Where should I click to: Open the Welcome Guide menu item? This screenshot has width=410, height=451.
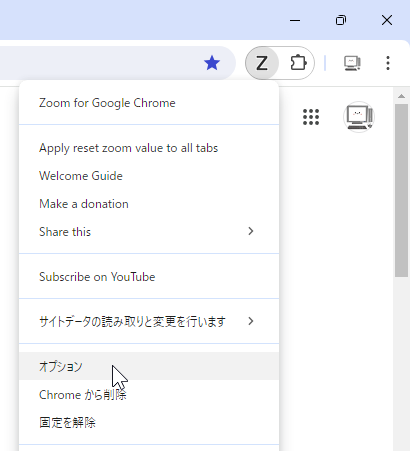coord(149,176)
